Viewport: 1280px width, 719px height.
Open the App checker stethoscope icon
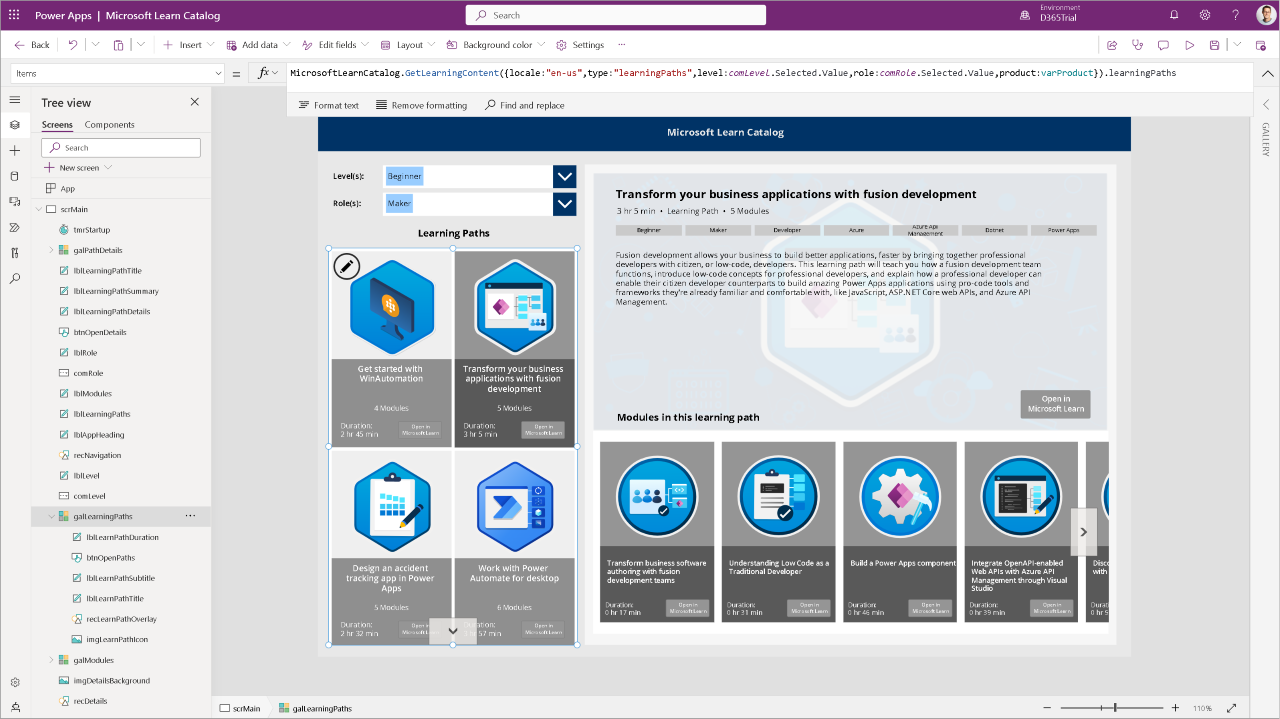(1137, 44)
